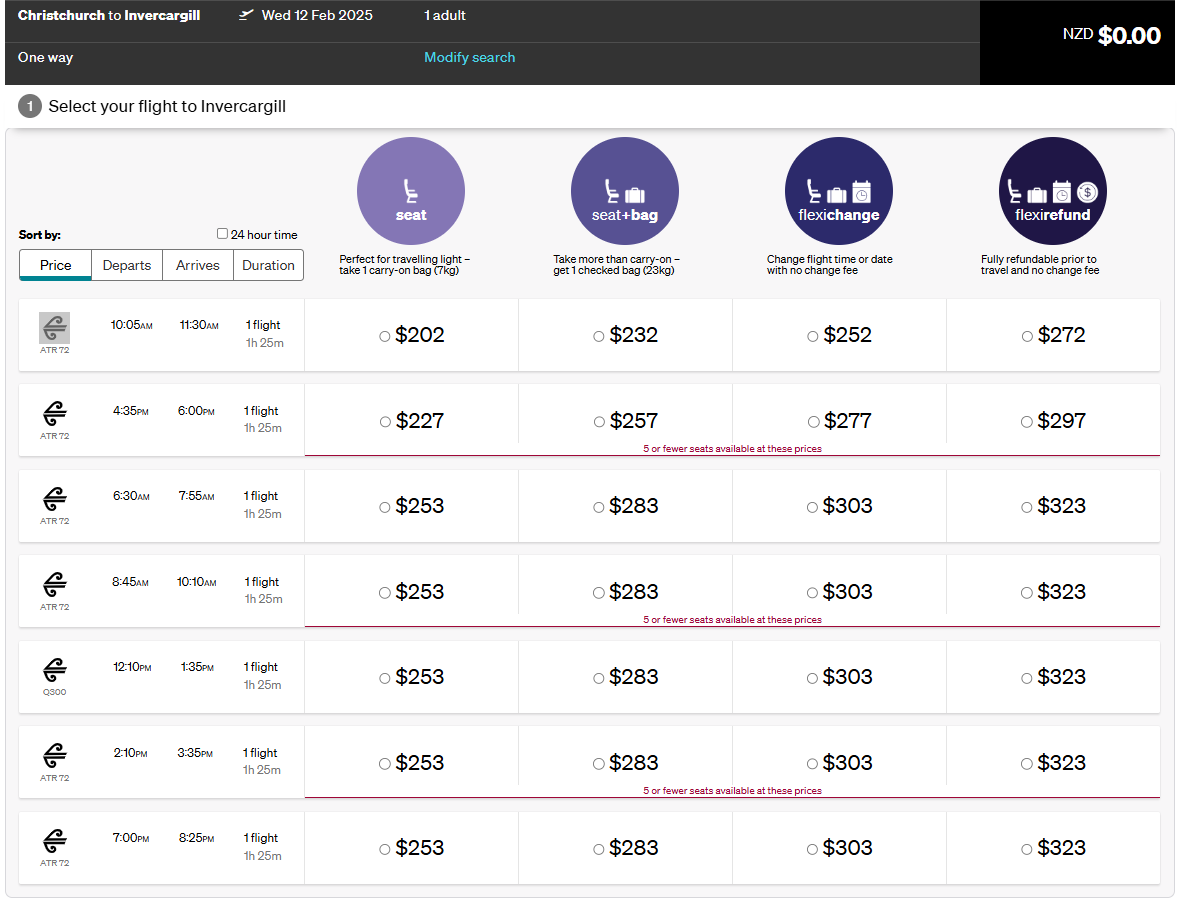Click the flexirefund fare type icon

[x=1053, y=191]
